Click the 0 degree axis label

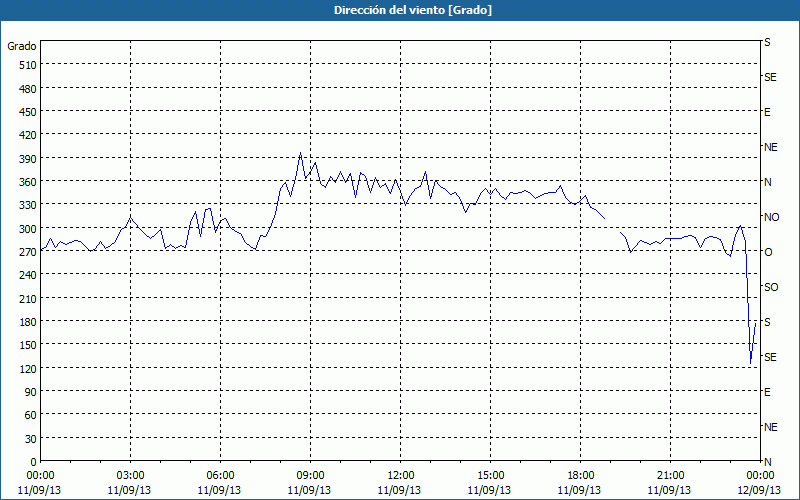(x=34, y=462)
